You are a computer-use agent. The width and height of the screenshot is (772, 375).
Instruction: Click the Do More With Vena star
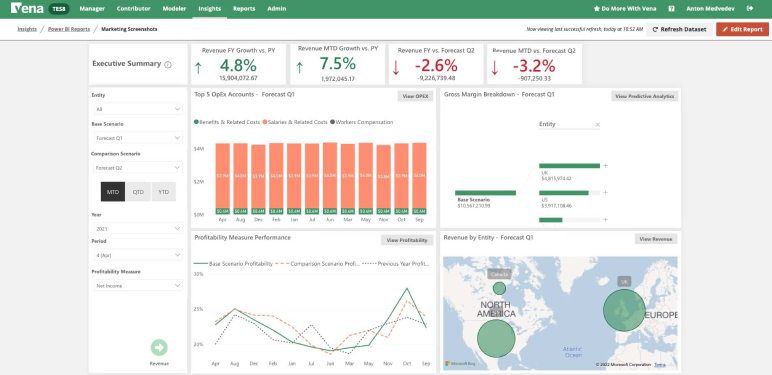pos(596,9)
